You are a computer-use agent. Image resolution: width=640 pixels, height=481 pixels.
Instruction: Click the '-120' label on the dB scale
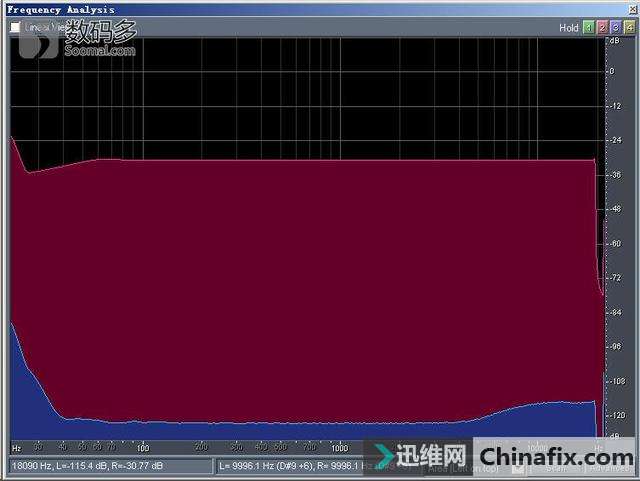617,415
